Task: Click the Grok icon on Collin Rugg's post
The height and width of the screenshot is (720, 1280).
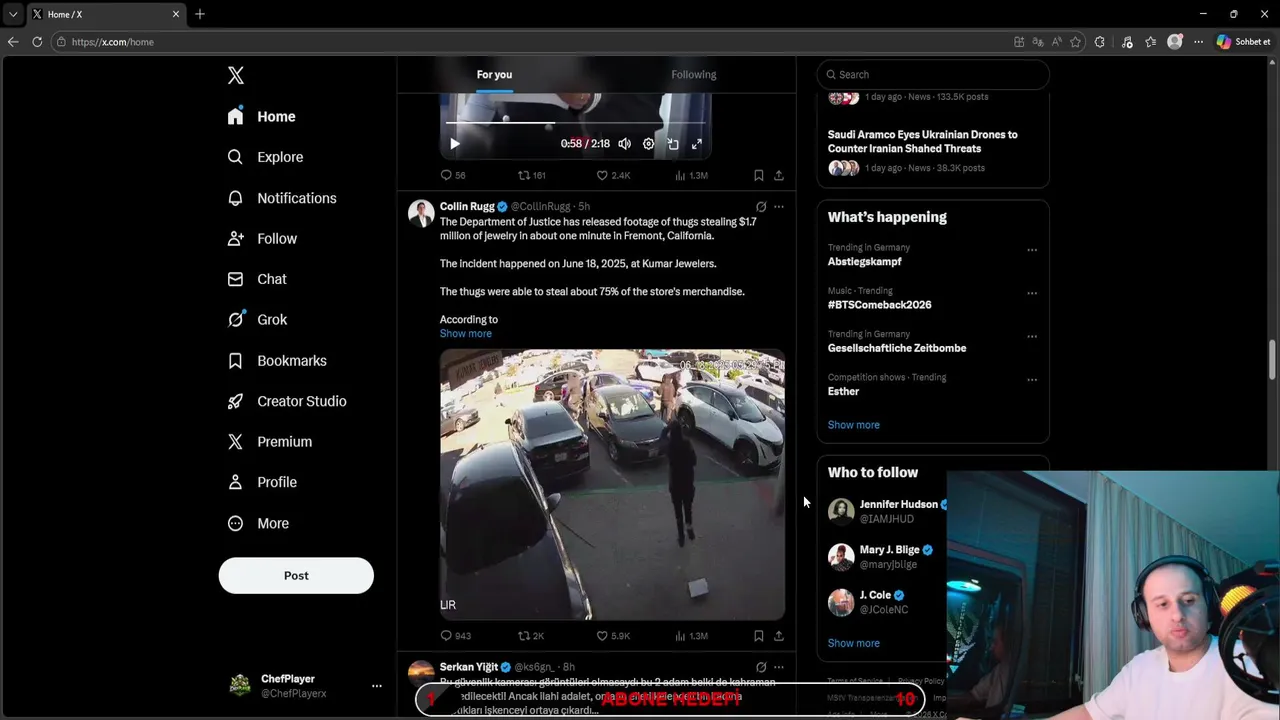Action: (761, 207)
